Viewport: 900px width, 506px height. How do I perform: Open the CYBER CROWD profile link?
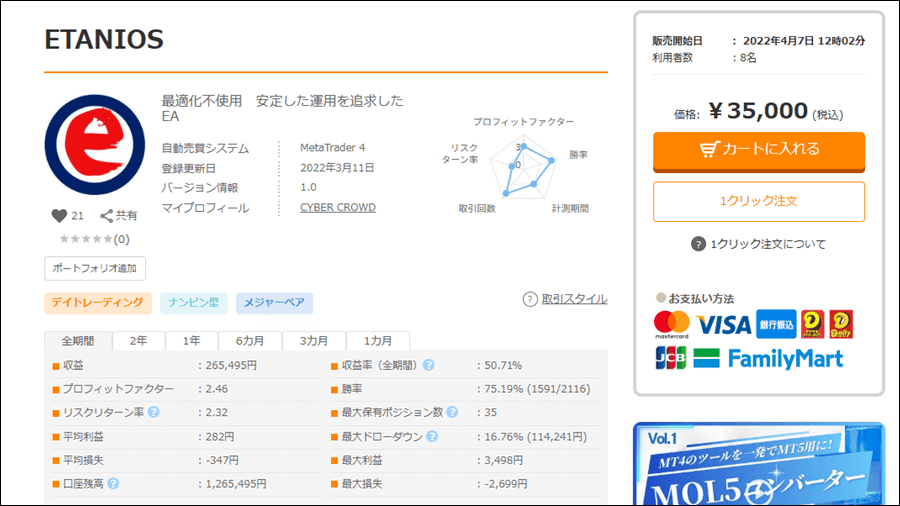[338, 208]
